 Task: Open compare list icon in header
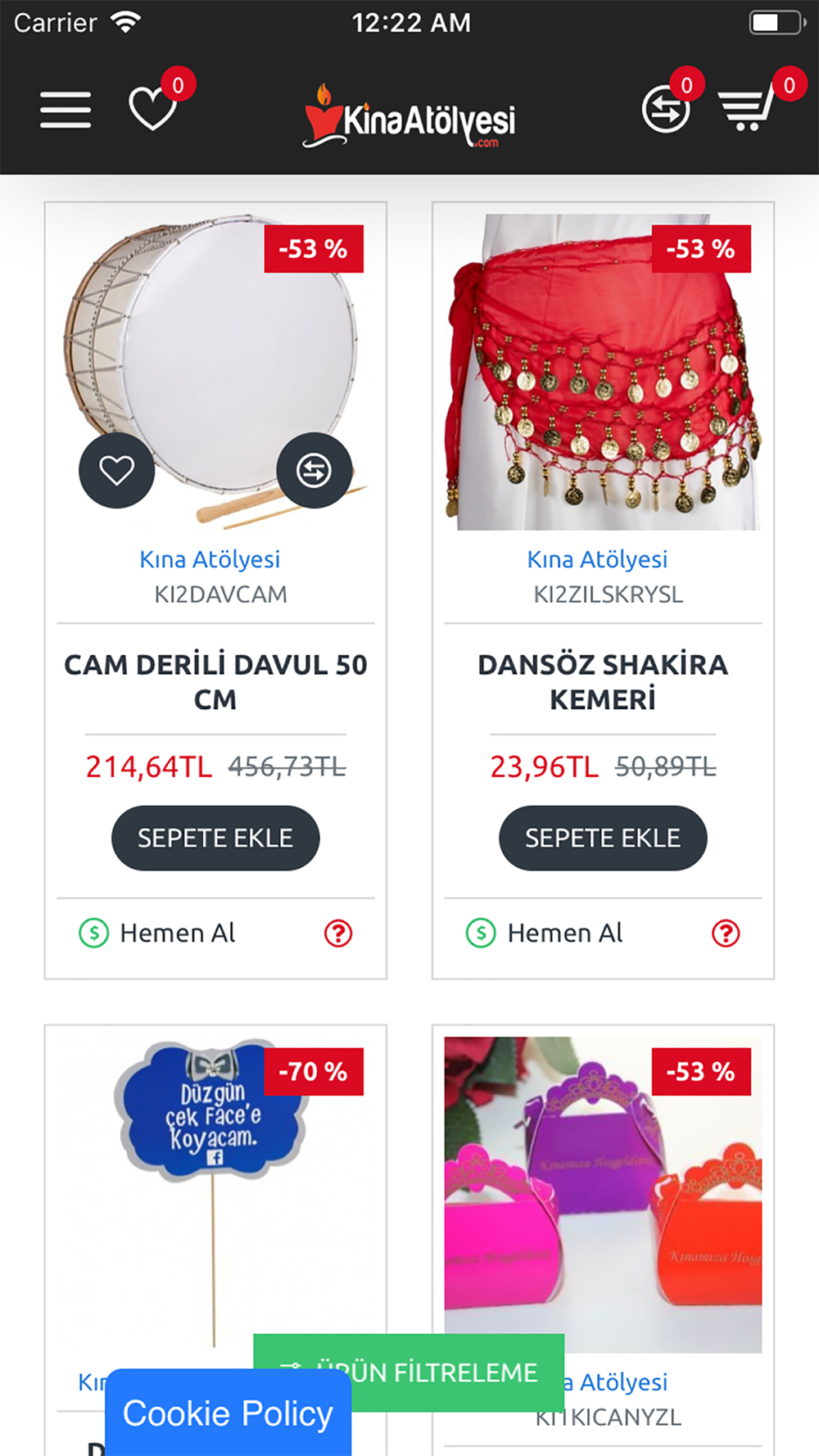coord(665,110)
